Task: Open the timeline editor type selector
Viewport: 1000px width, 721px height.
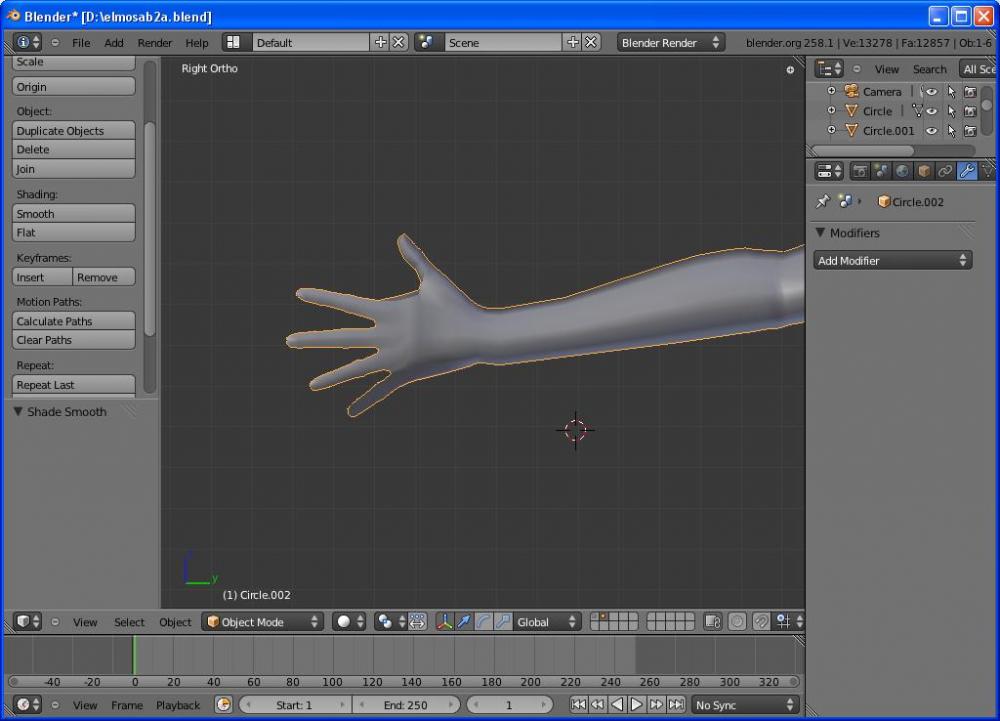Action: [27, 705]
